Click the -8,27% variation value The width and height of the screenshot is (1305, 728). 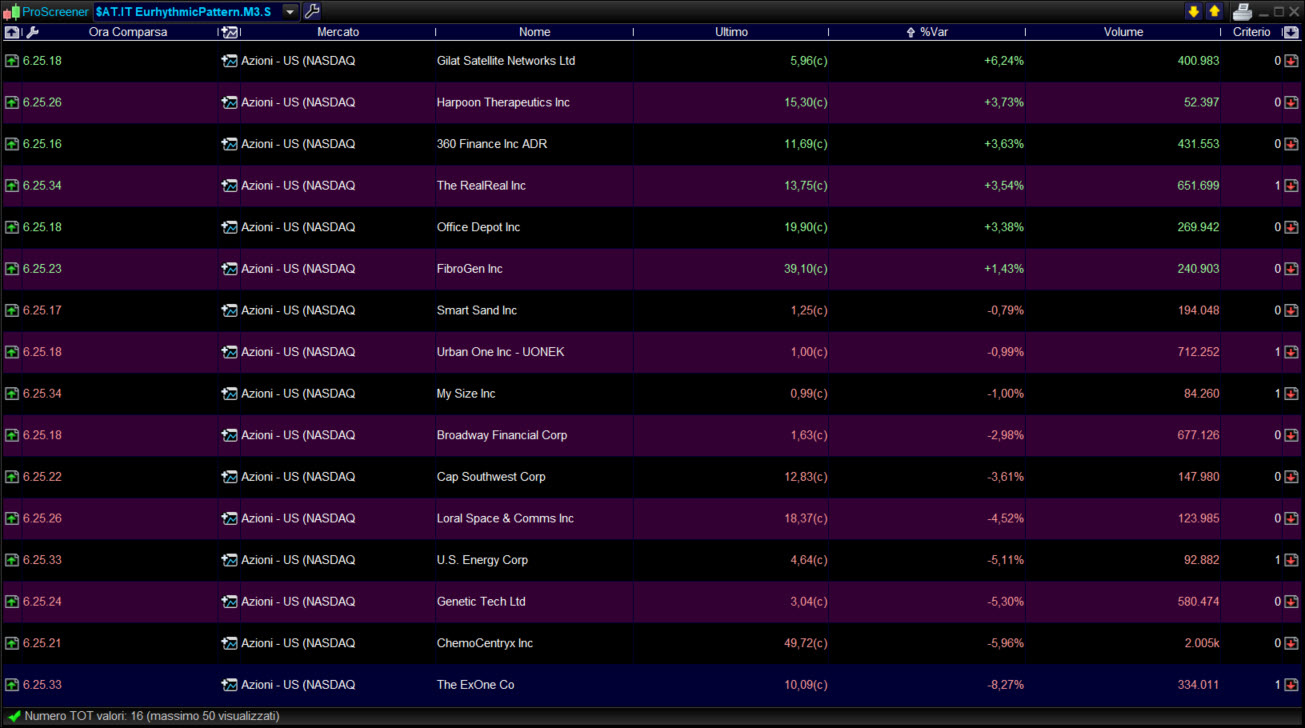(x=1006, y=685)
